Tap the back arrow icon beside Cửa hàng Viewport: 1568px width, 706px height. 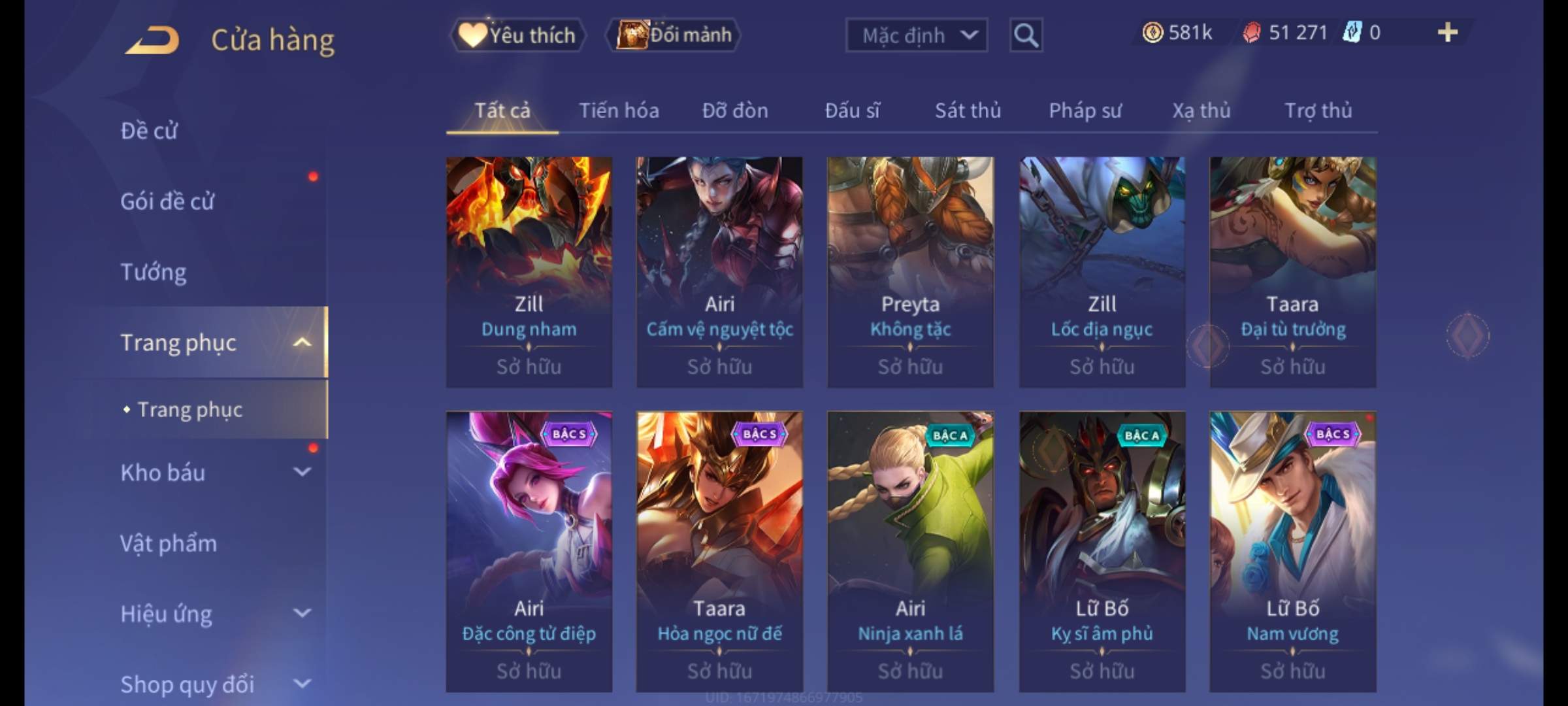tap(152, 40)
